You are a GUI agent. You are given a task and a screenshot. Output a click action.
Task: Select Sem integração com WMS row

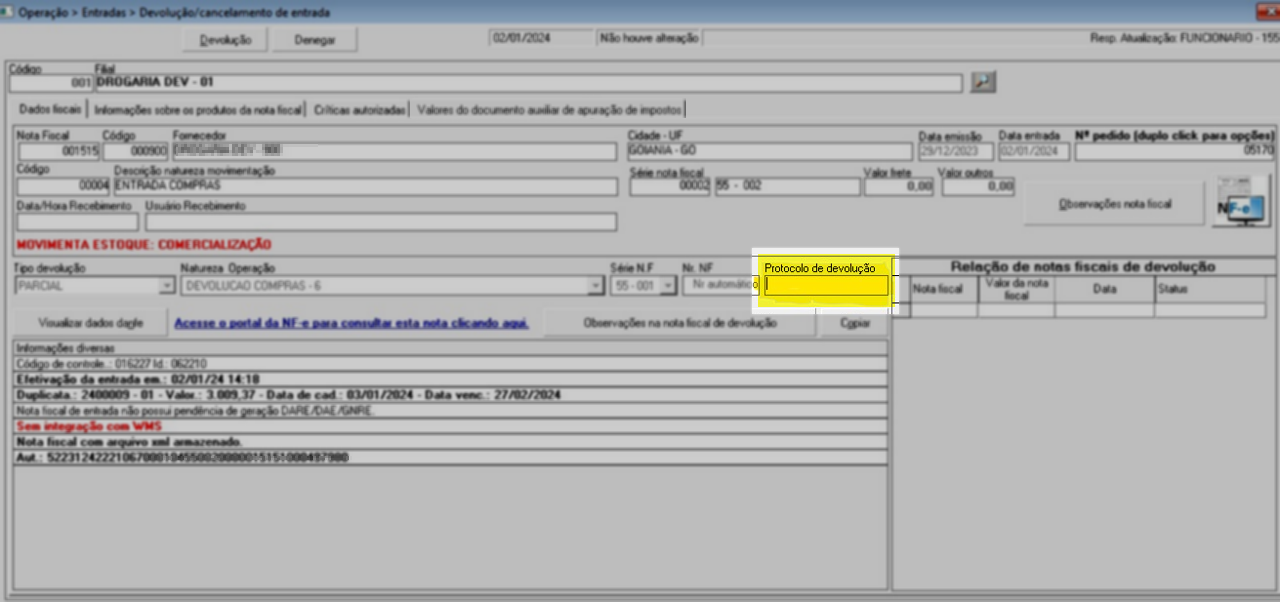click(450, 426)
